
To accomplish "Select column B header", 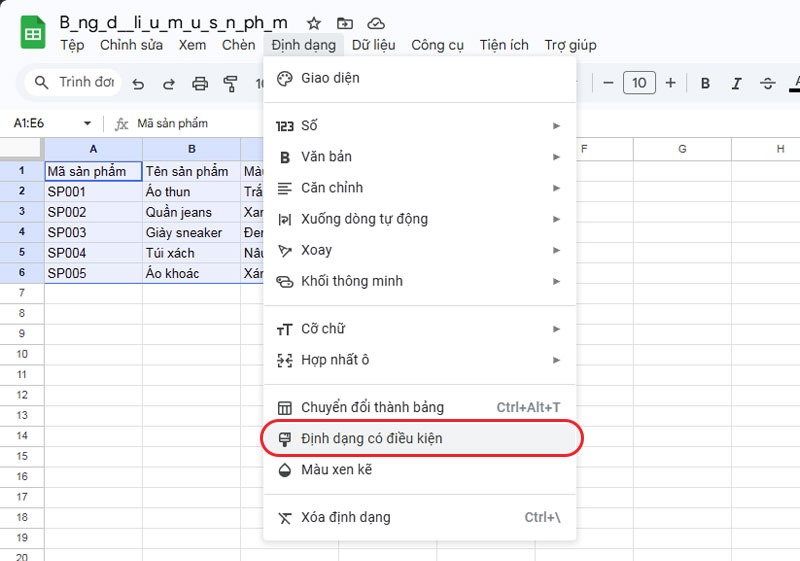I will (x=192, y=149).
